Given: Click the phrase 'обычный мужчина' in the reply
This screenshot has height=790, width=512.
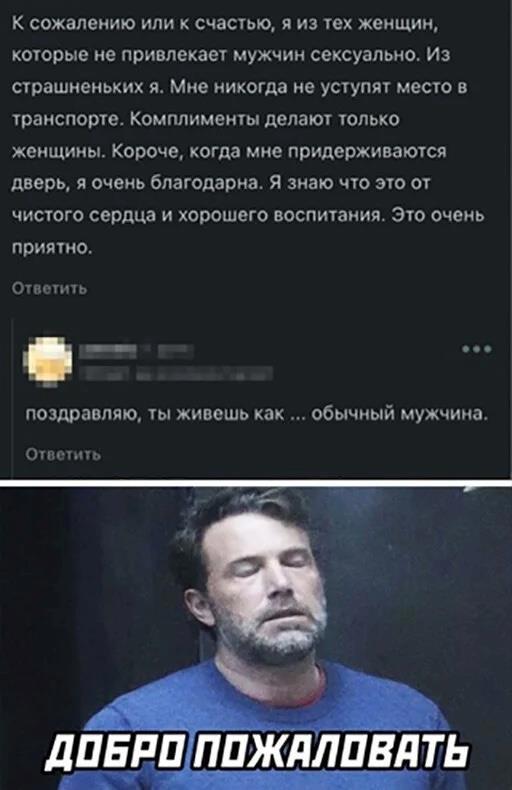Looking at the screenshot, I should coord(400,415).
